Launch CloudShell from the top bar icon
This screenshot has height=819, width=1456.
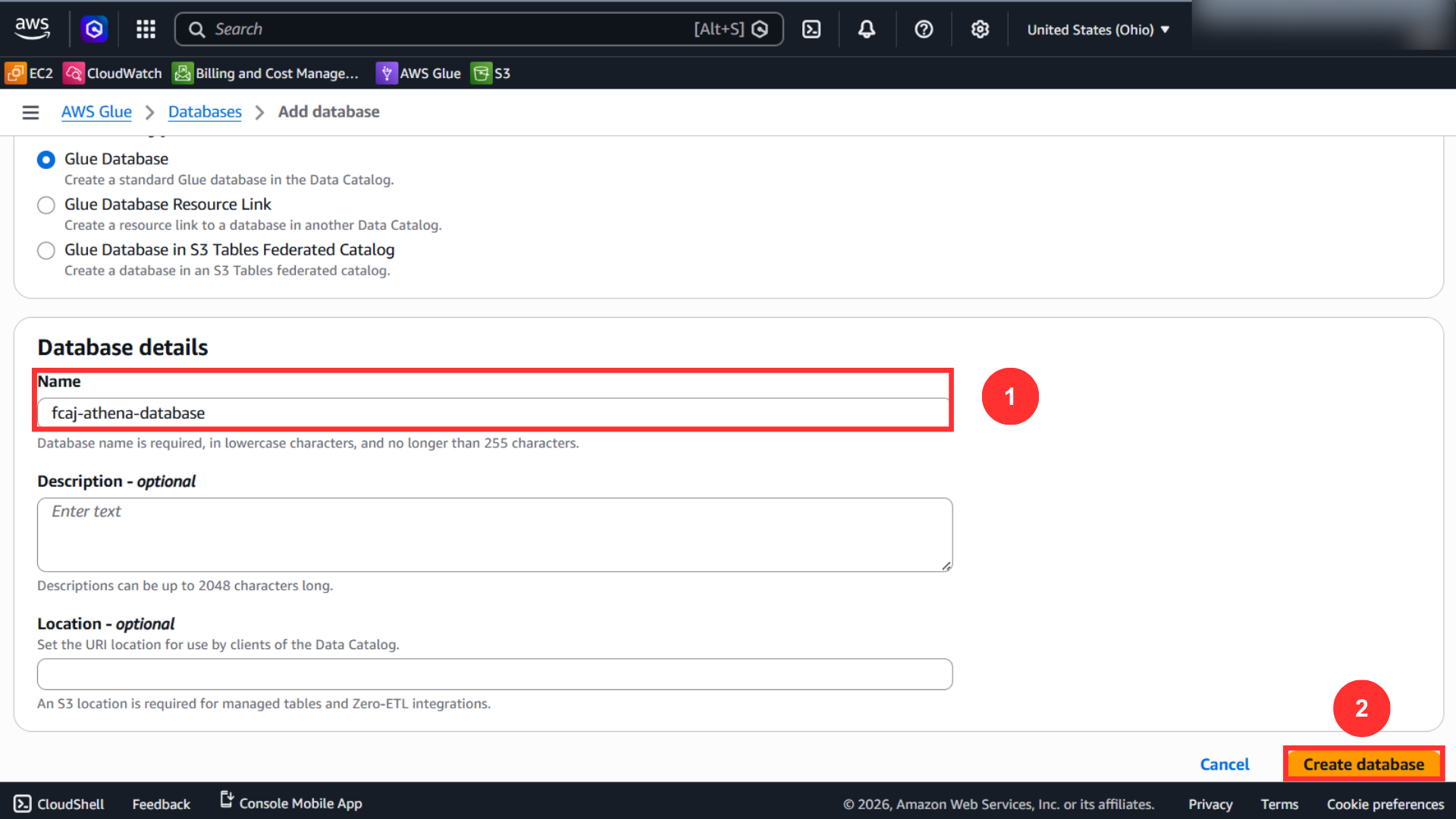click(811, 29)
